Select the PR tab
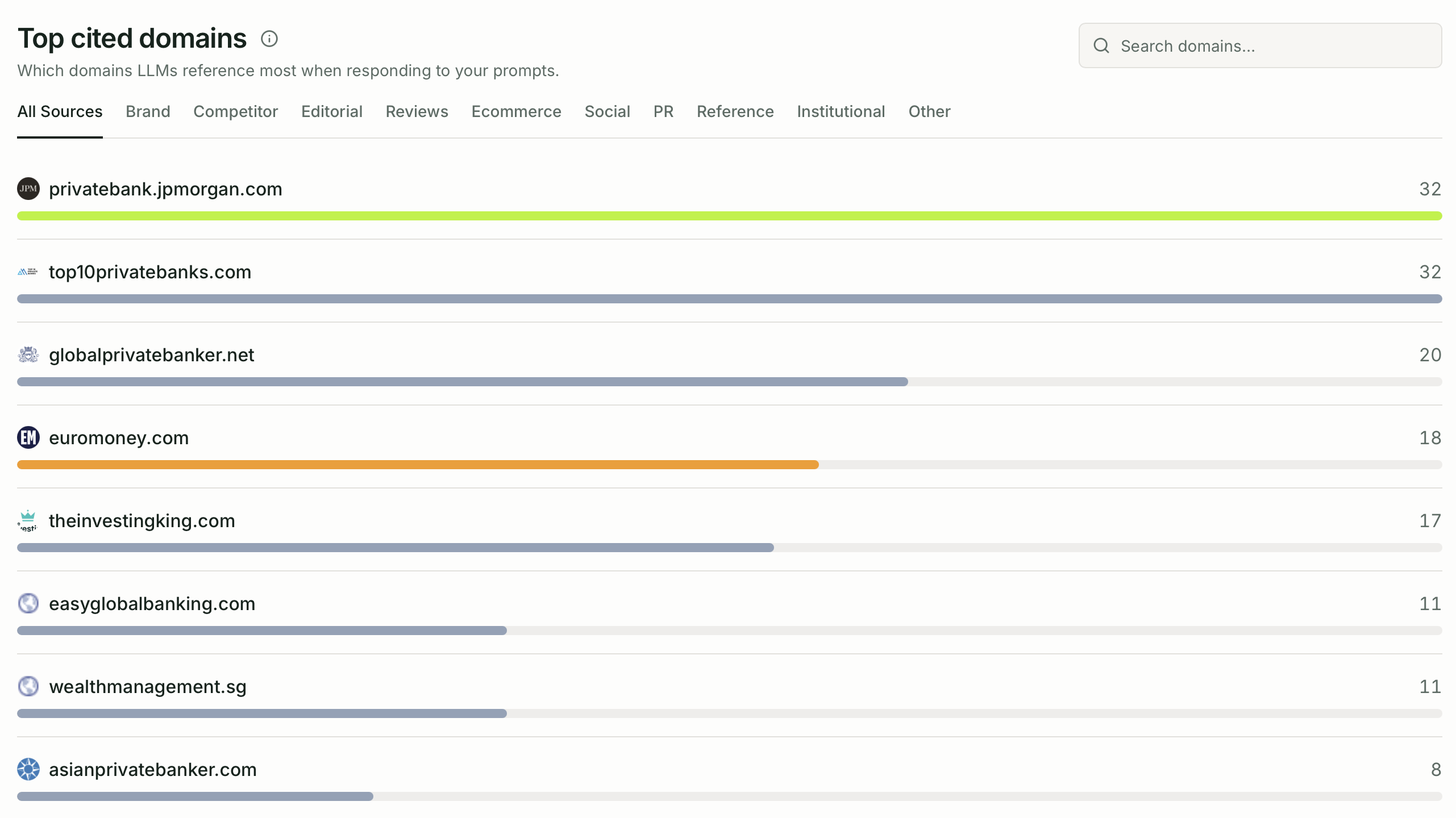 coord(664,111)
